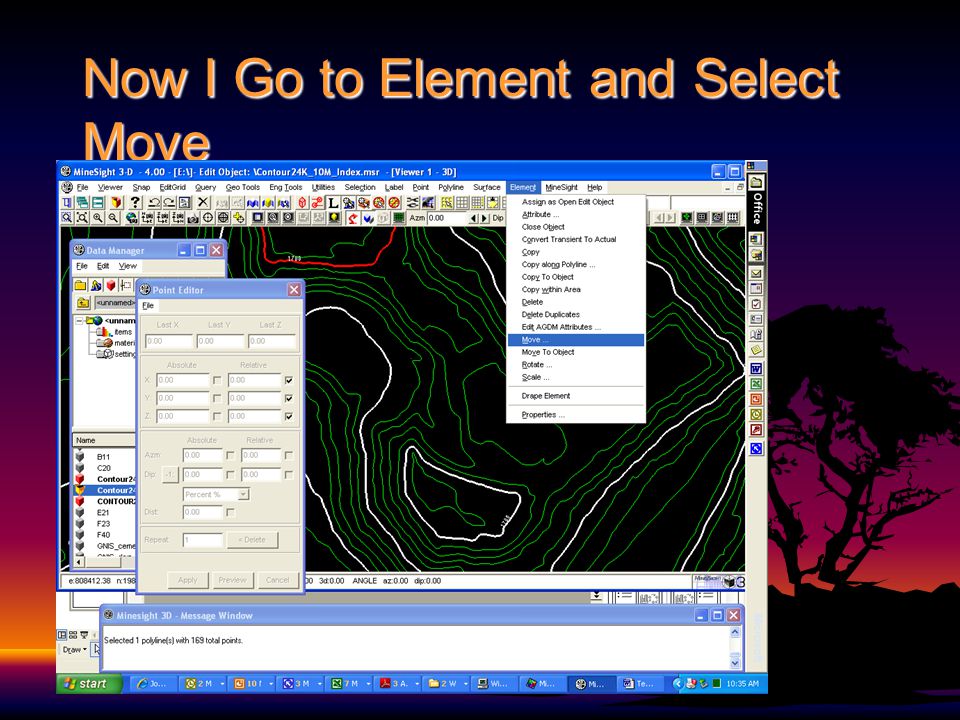Toggle the Relative X checkbox in Point Editor
The width and height of the screenshot is (960, 720).
point(289,380)
